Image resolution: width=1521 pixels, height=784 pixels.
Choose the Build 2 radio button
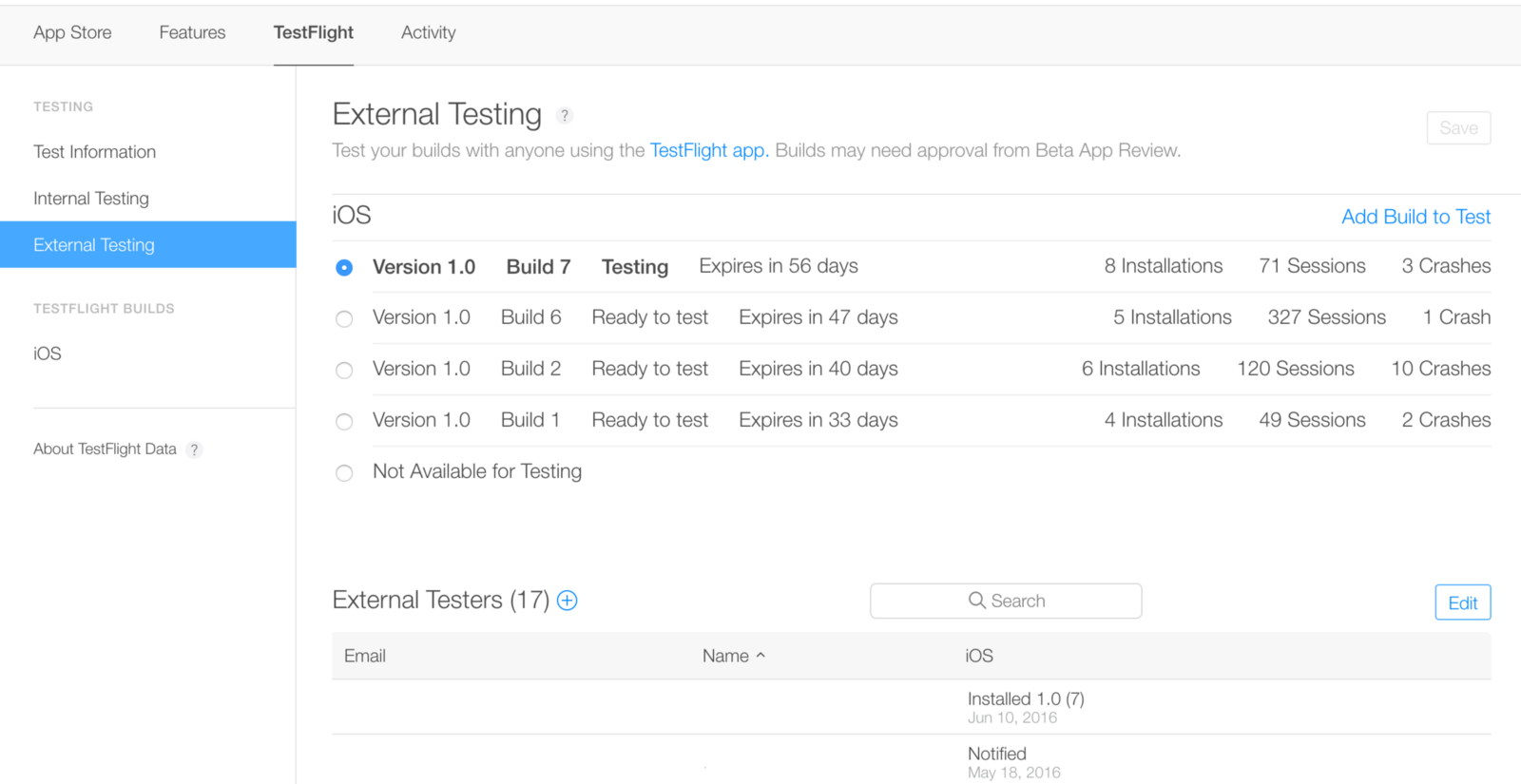click(344, 371)
